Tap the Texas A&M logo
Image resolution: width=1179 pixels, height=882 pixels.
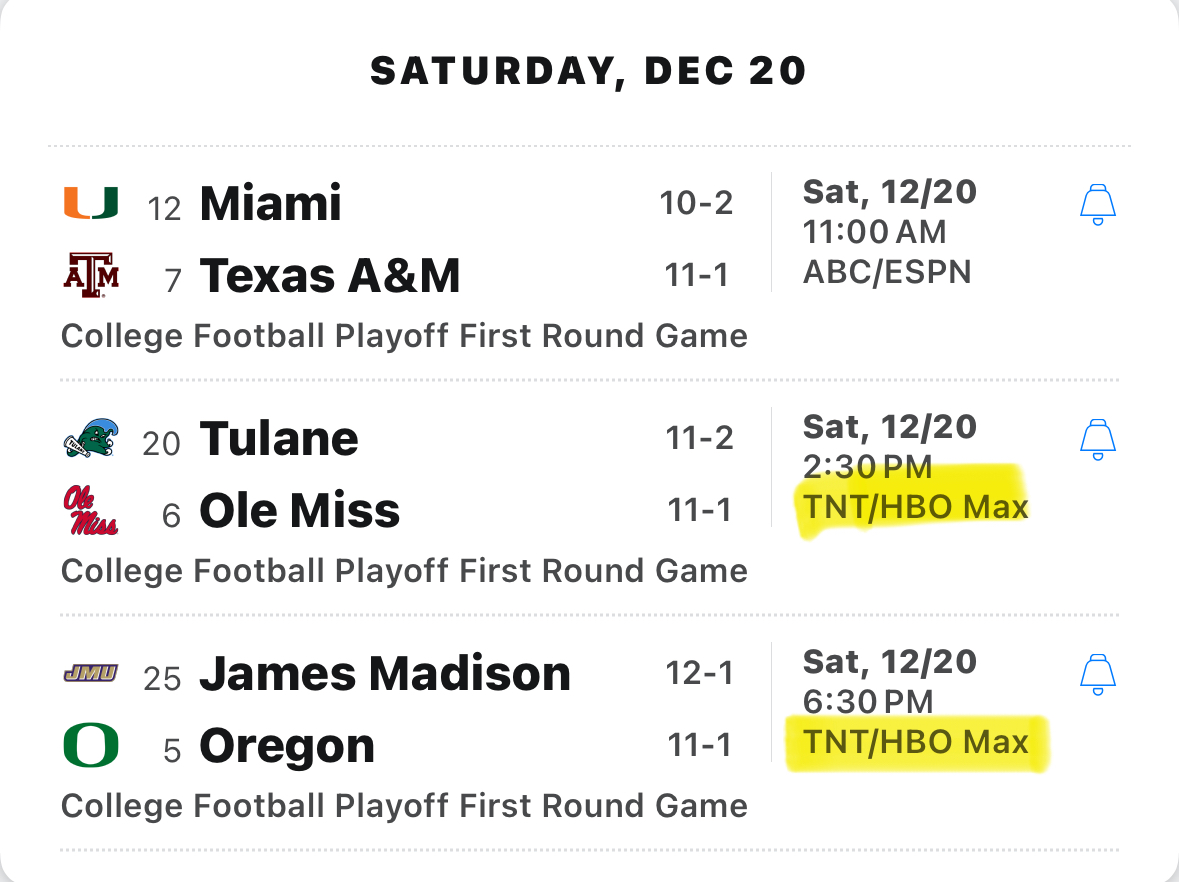coord(91,275)
